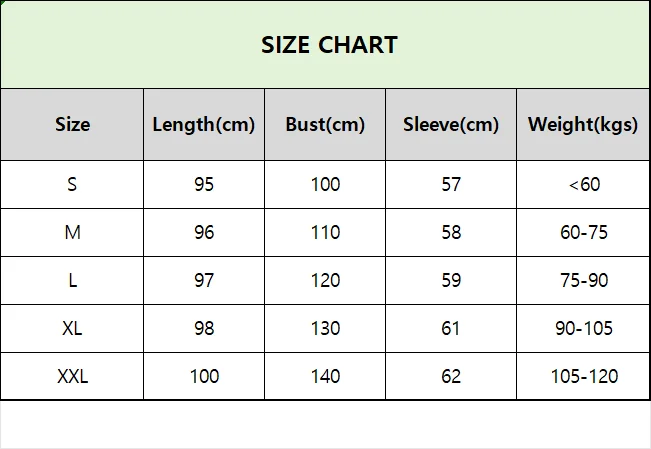Select the sleeve value 59
Viewport: 651px width, 449px height.
(x=451, y=280)
